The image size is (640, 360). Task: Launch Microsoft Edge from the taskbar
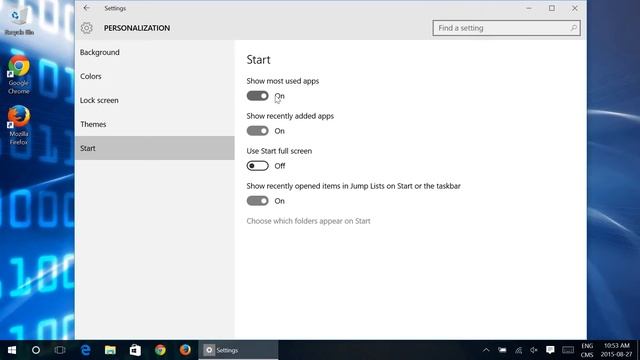point(85,350)
